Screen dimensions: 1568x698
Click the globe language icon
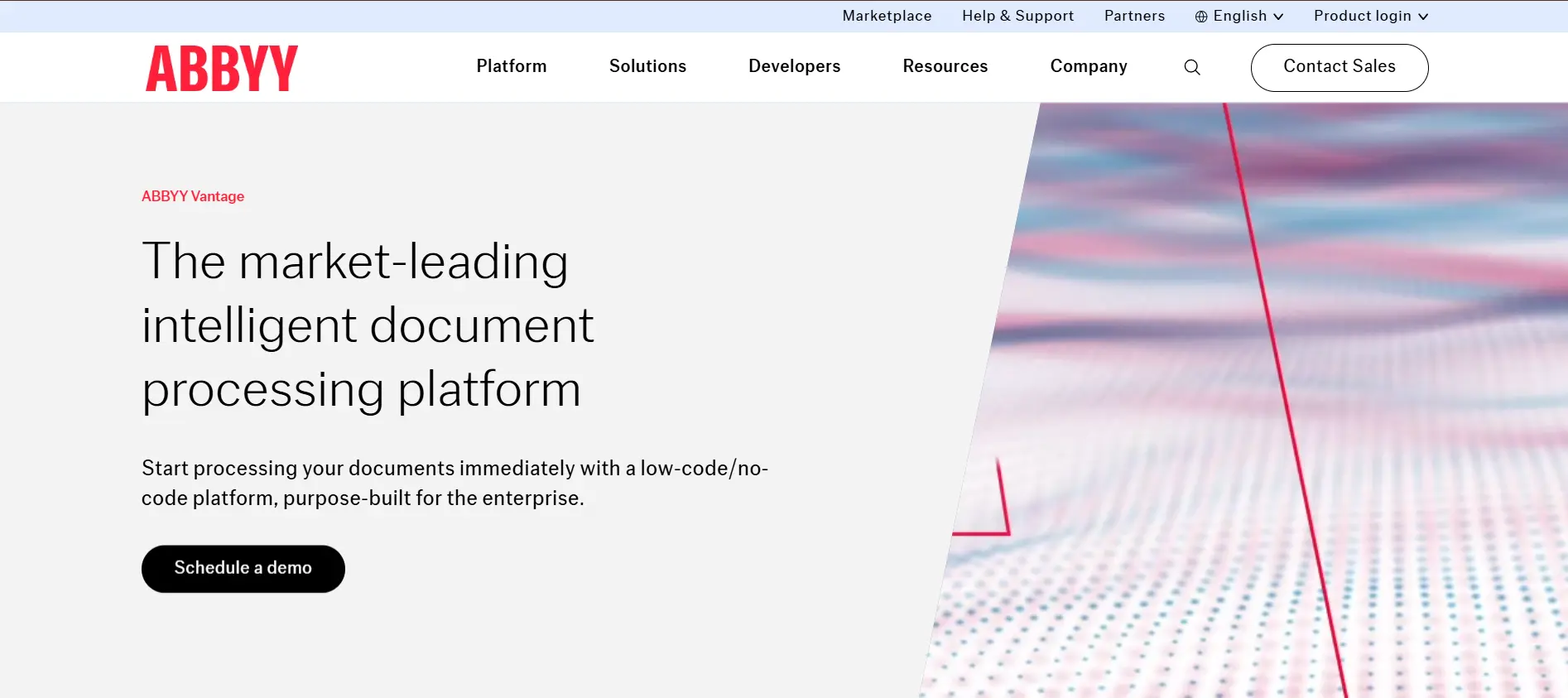coord(1201,17)
